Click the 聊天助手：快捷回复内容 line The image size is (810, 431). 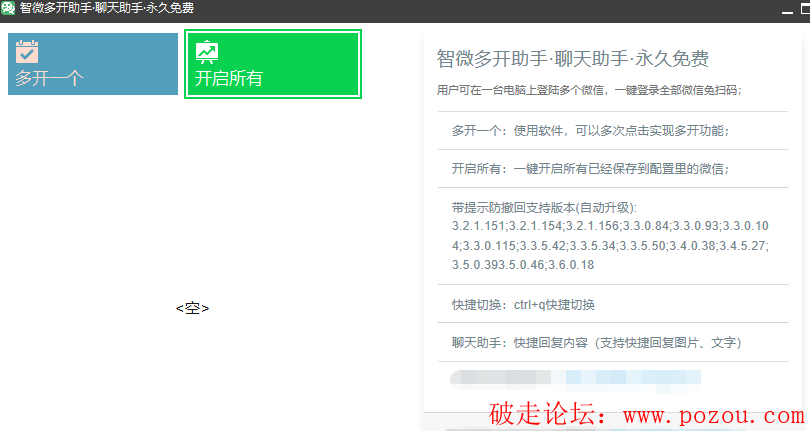point(596,343)
